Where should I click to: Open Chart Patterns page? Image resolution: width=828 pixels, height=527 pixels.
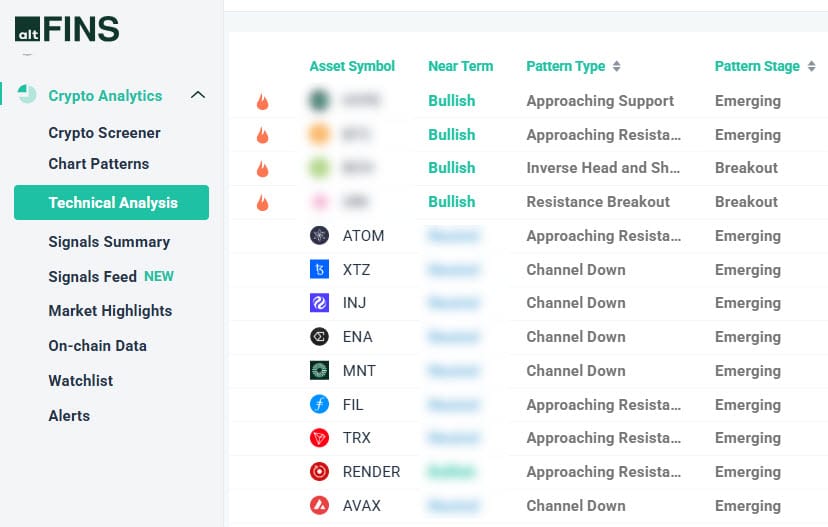coord(99,164)
